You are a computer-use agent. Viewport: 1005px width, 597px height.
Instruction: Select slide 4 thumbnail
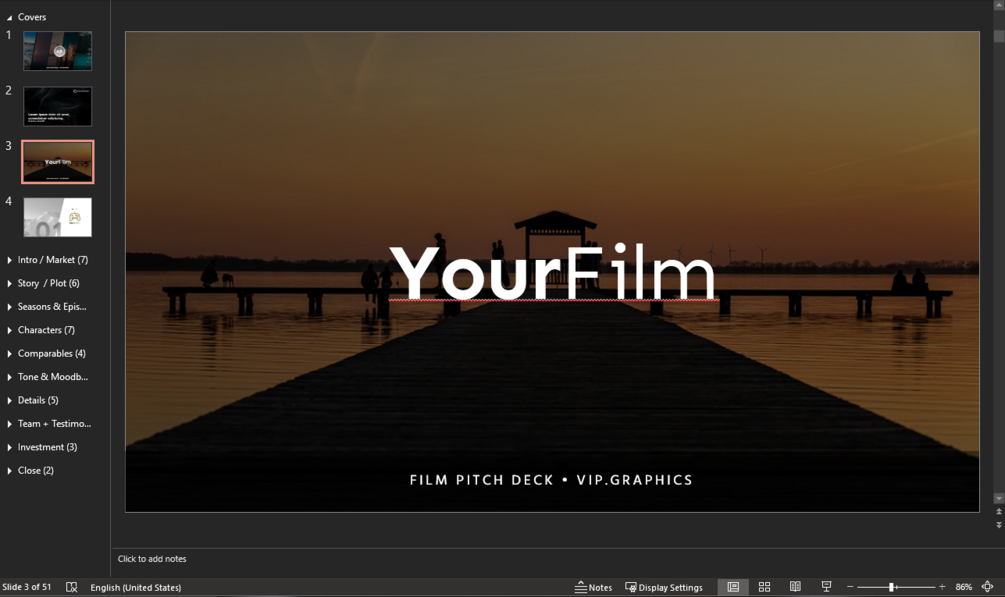[58, 217]
